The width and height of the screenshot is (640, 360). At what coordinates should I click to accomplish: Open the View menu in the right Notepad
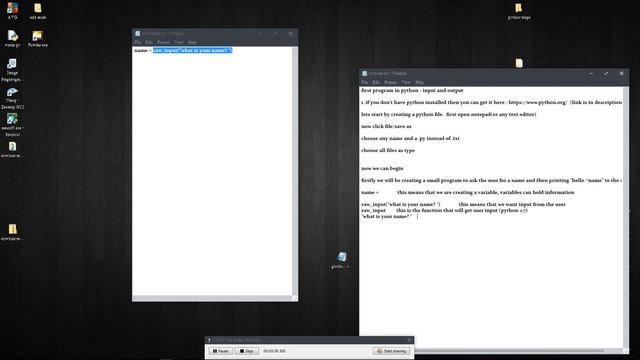tap(406, 82)
